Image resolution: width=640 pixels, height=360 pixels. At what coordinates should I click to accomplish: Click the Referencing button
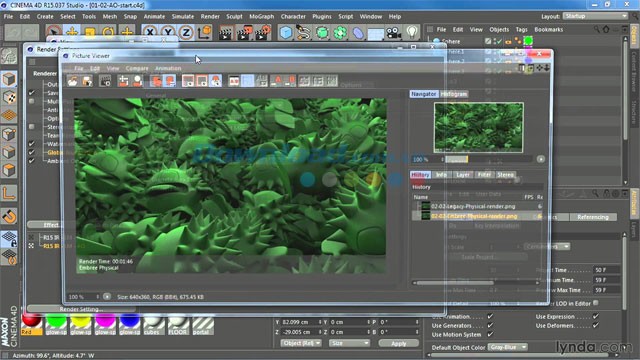click(593, 217)
